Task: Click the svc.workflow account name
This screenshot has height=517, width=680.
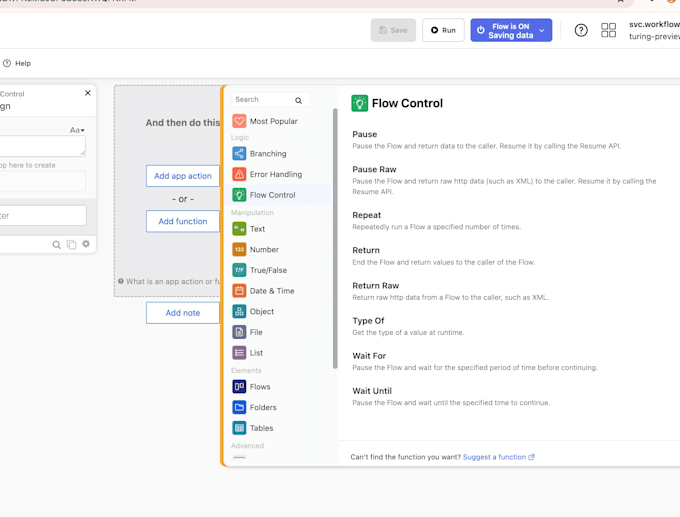Action: 654,24
